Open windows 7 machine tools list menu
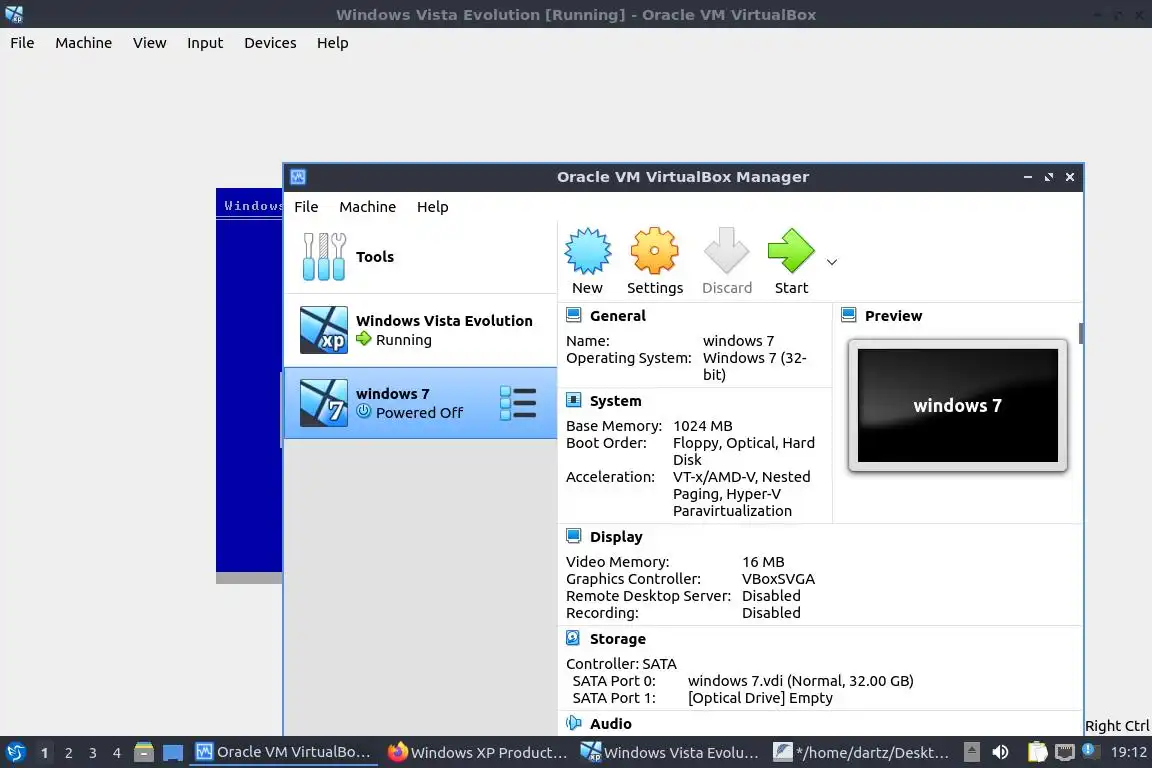 [518, 403]
